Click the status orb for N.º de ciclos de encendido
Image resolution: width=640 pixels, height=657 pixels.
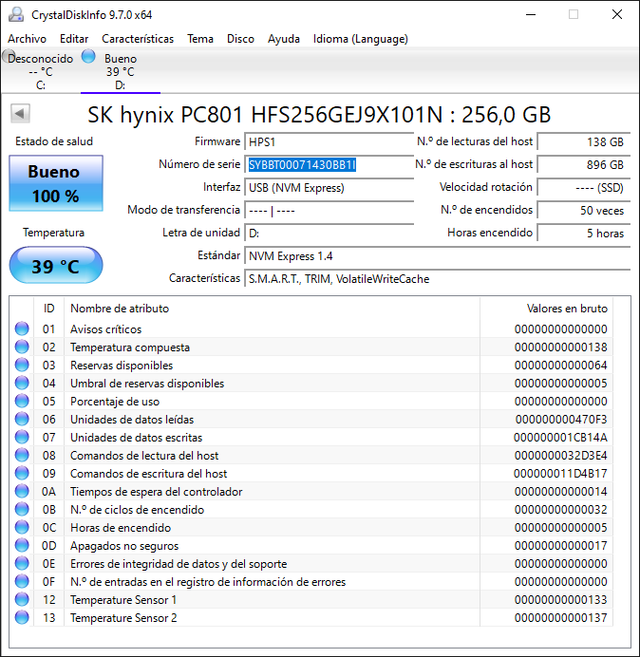tap(22, 509)
